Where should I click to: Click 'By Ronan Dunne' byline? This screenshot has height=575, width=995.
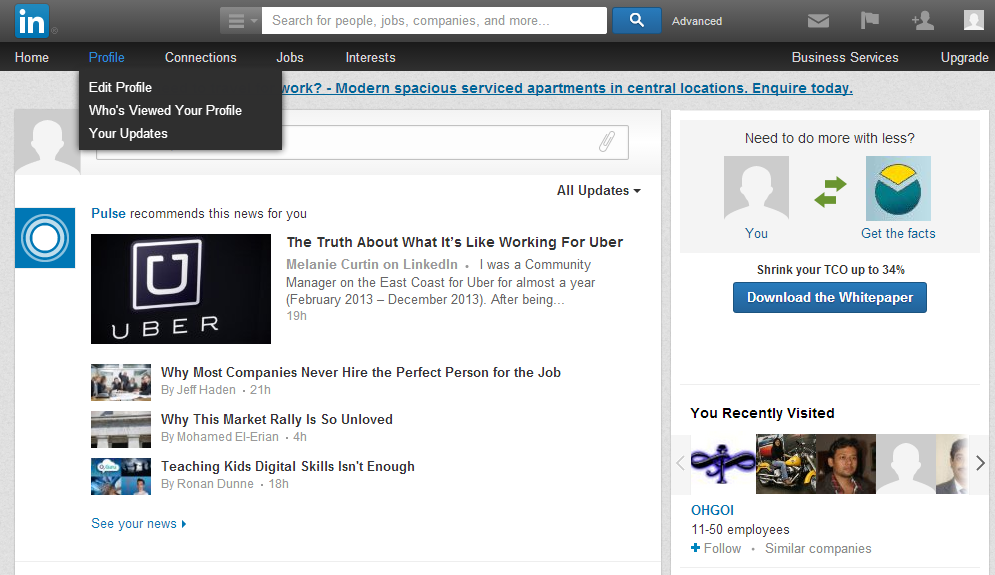pos(207,484)
